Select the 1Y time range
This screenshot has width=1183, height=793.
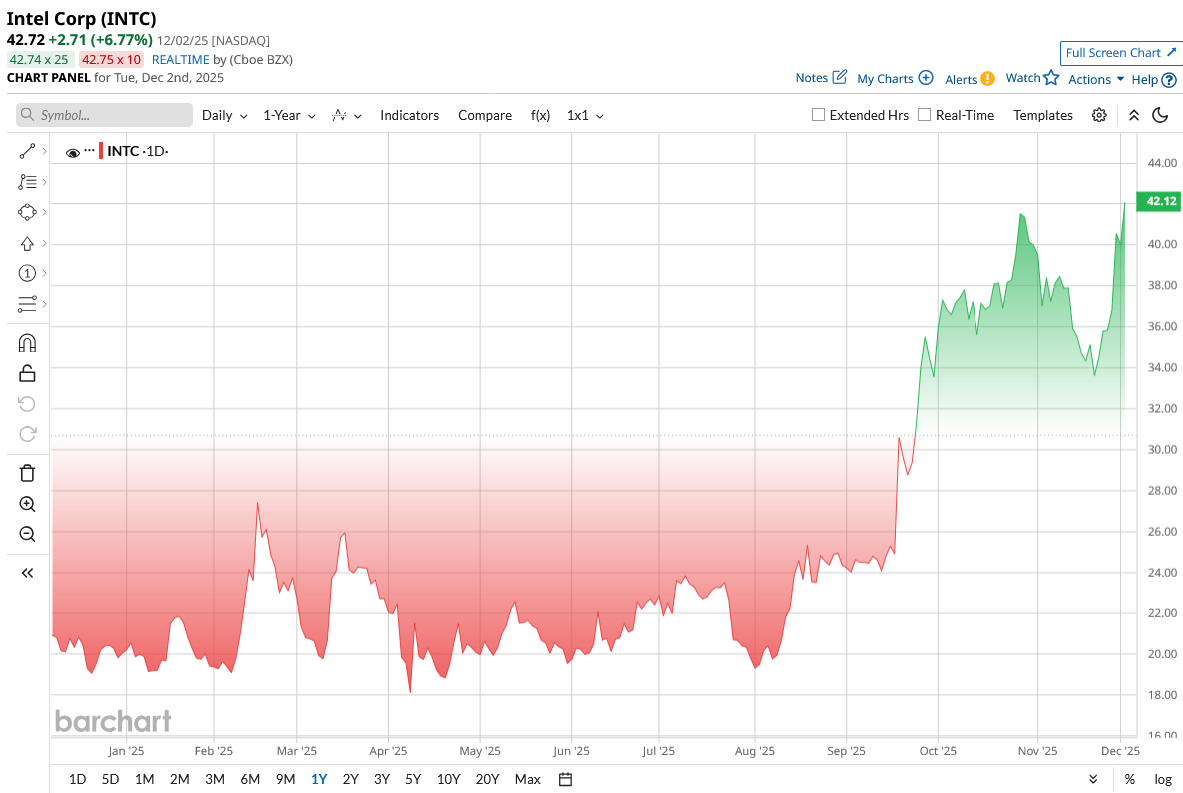pyautogui.click(x=318, y=779)
